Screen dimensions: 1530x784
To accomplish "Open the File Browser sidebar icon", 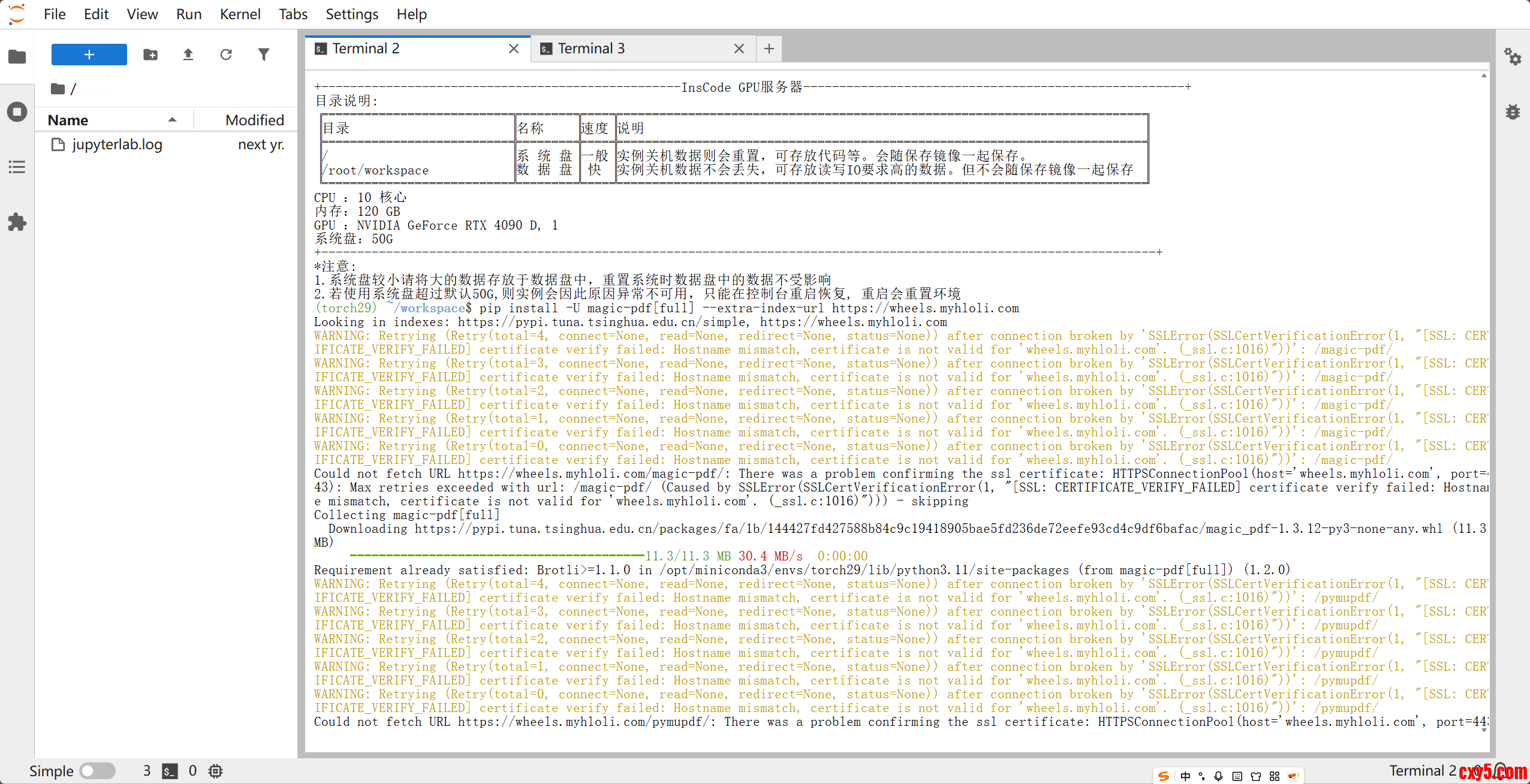I will click(17, 57).
